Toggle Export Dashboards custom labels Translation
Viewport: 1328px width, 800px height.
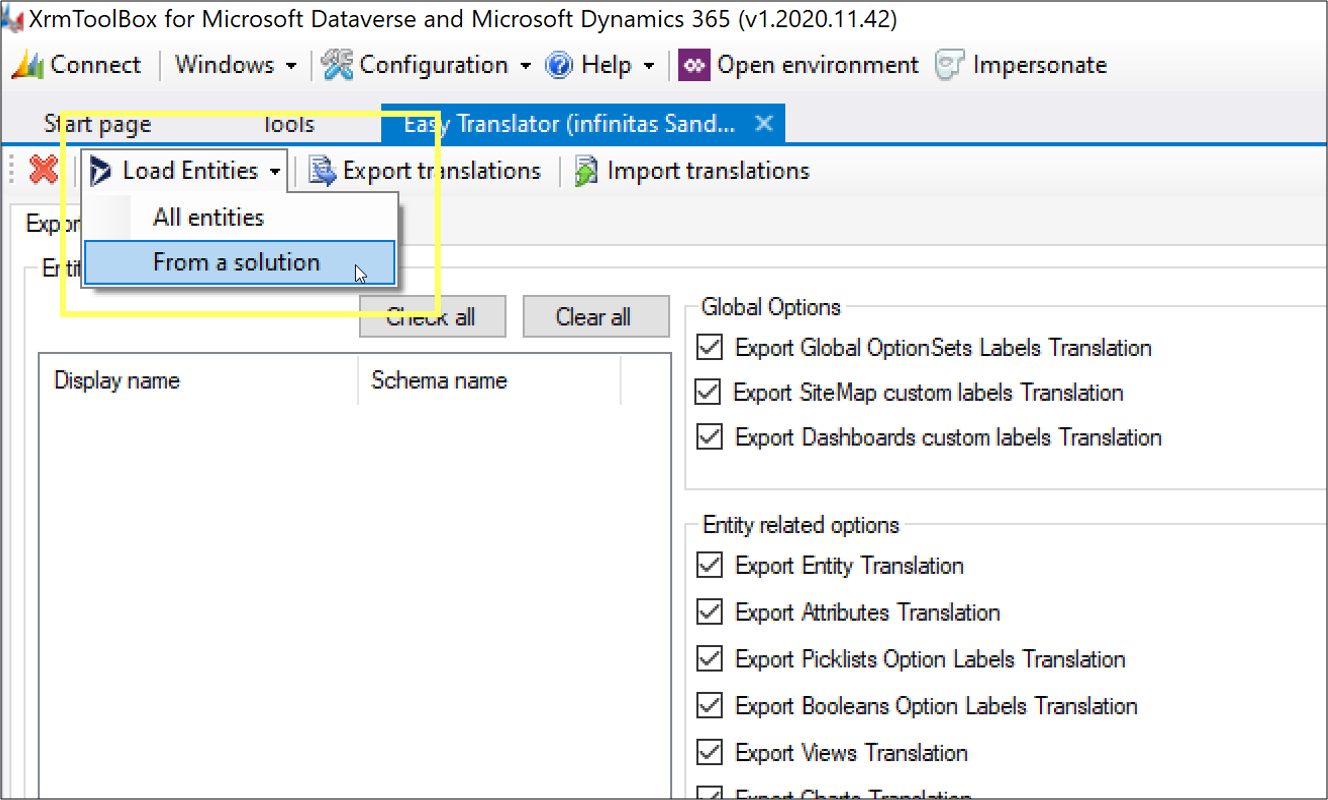[709, 437]
